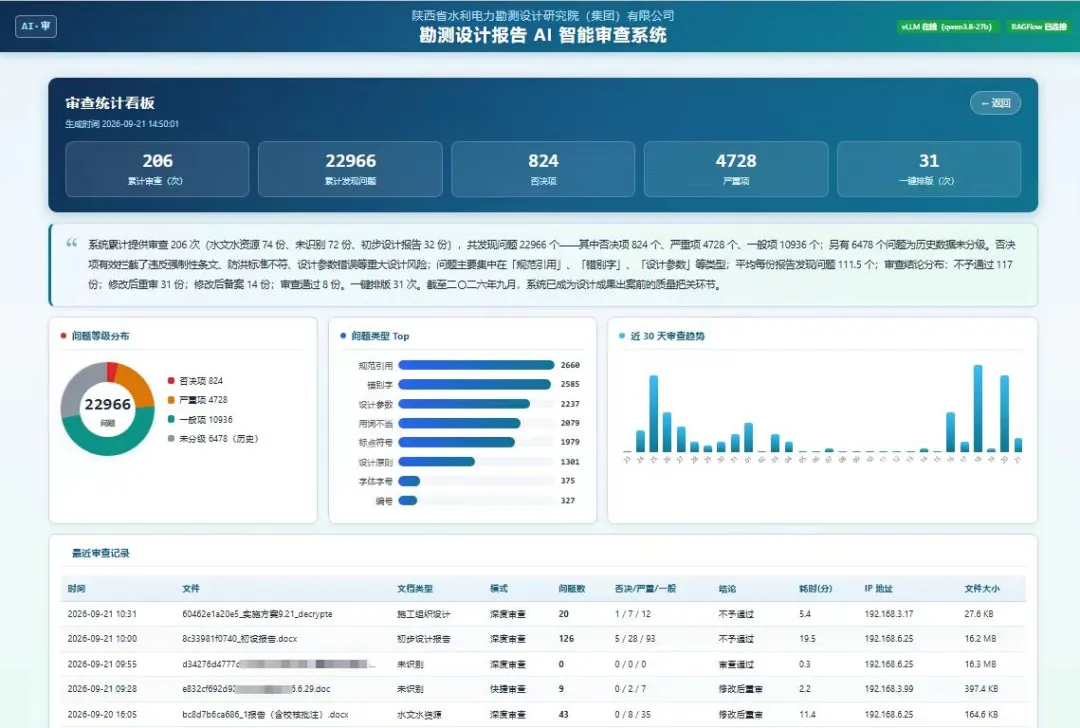Image resolution: width=1080 pixels, height=728 pixels.
Task: Sort by the 耗时(分) column header
Action: 816,588
